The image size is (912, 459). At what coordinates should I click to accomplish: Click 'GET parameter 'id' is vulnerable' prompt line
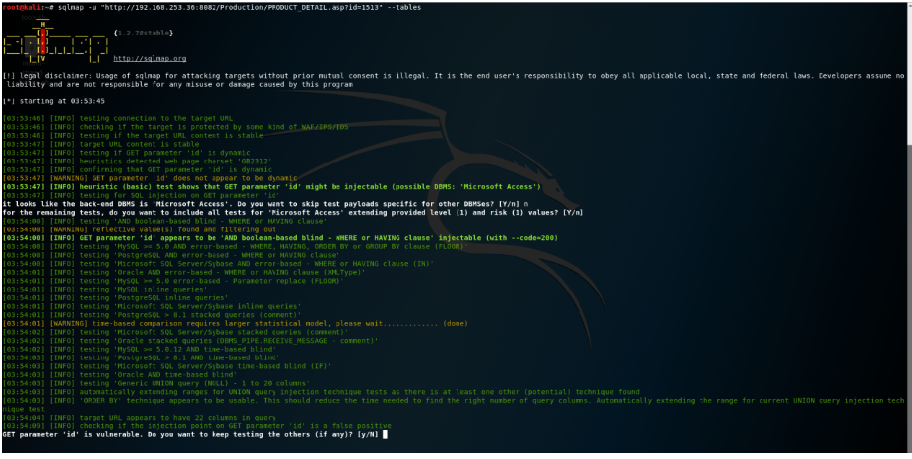tap(190, 435)
